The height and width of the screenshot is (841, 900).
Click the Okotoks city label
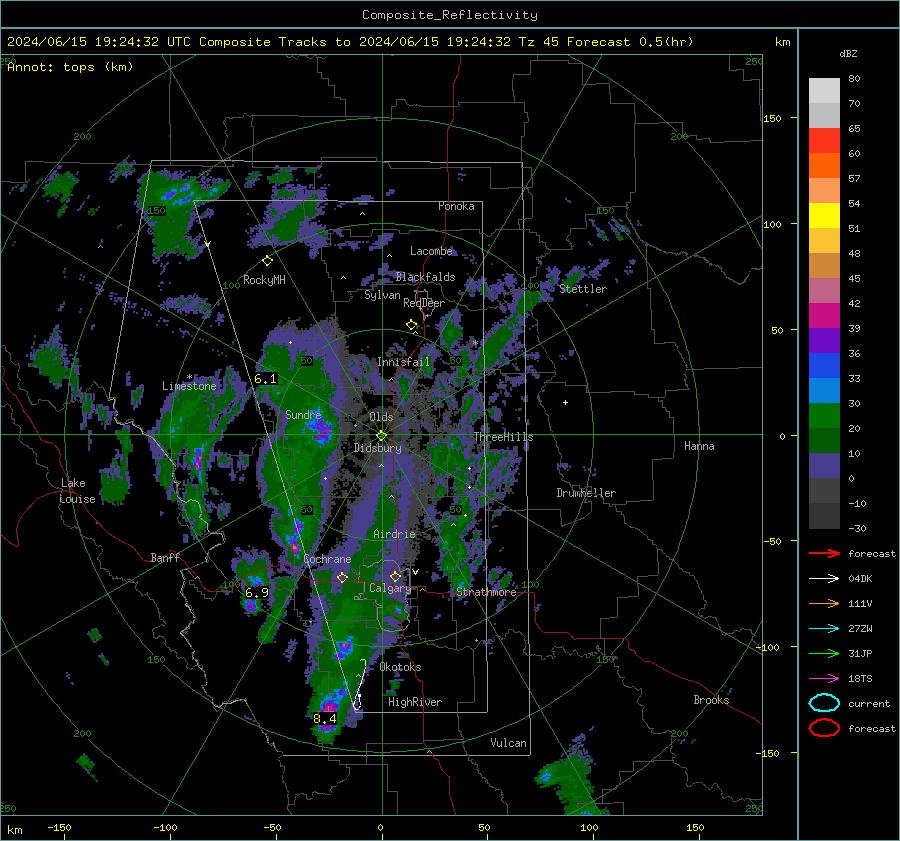pos(400,667)
